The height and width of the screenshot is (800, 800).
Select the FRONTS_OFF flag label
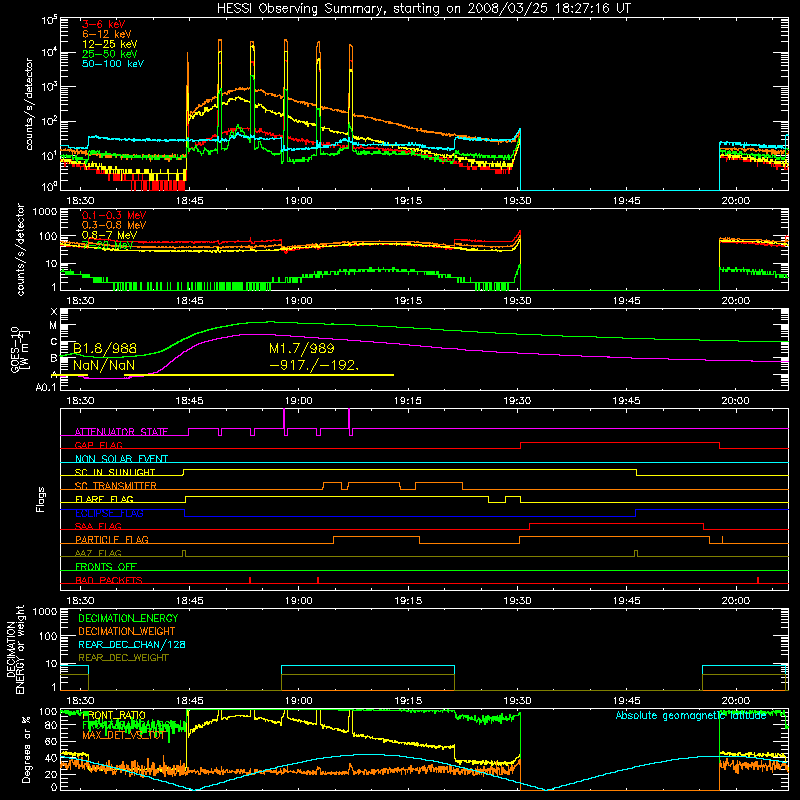[106, 567]
